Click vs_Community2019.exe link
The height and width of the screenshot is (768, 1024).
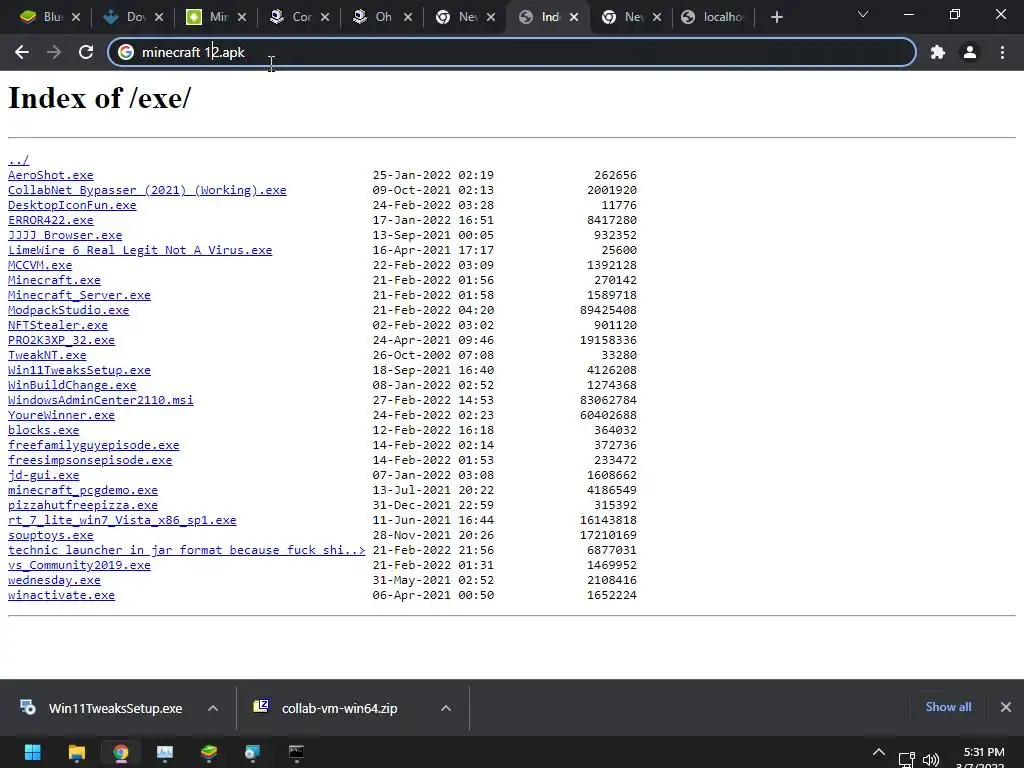[x=79, y=566]
